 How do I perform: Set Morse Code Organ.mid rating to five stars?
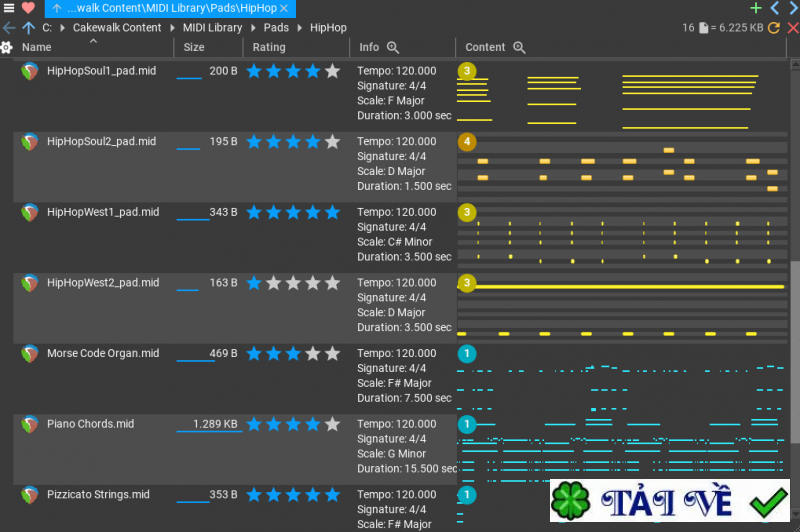click(332, 353)
